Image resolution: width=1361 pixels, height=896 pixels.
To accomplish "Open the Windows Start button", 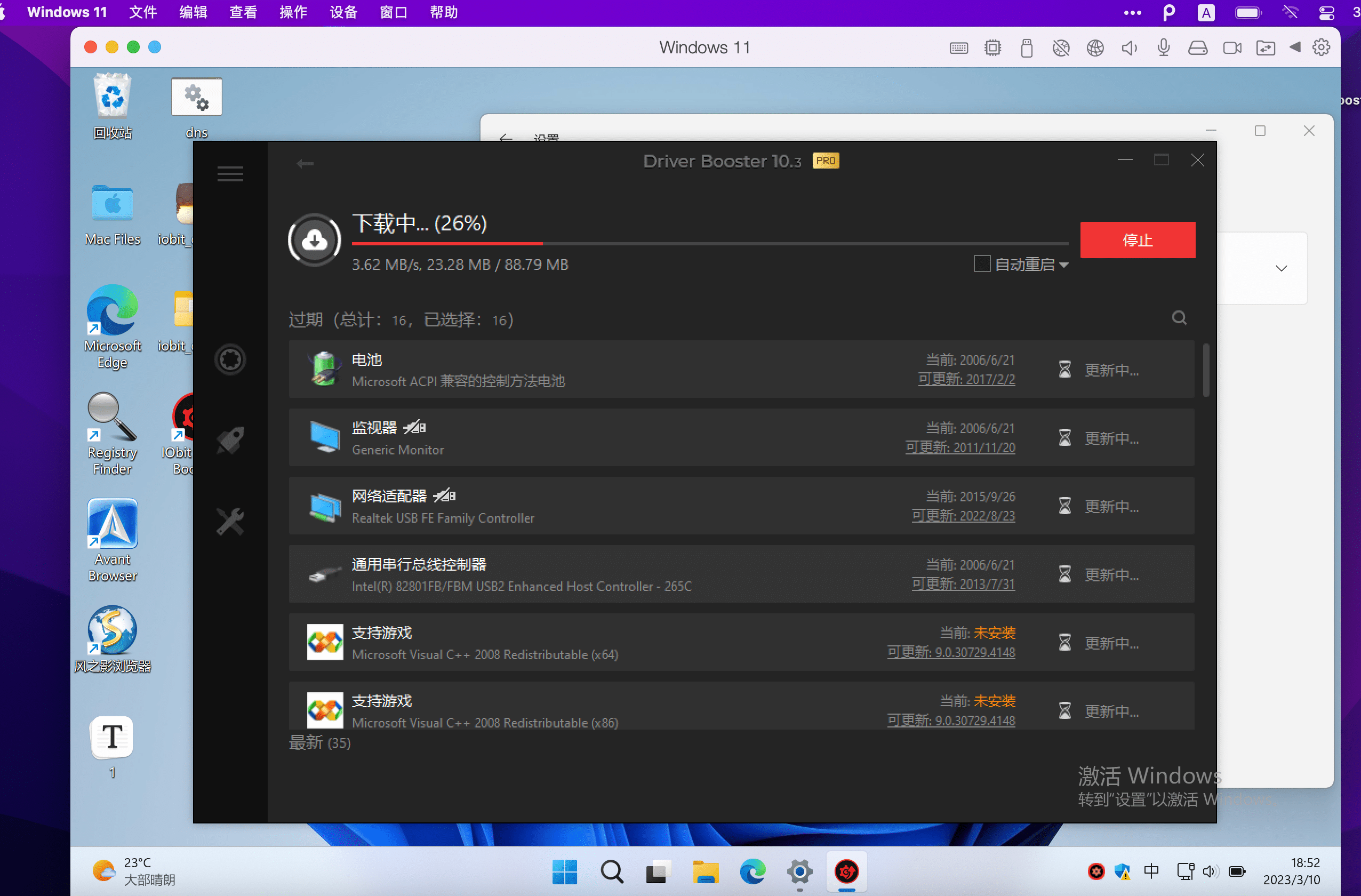I will tap(564, 872).
